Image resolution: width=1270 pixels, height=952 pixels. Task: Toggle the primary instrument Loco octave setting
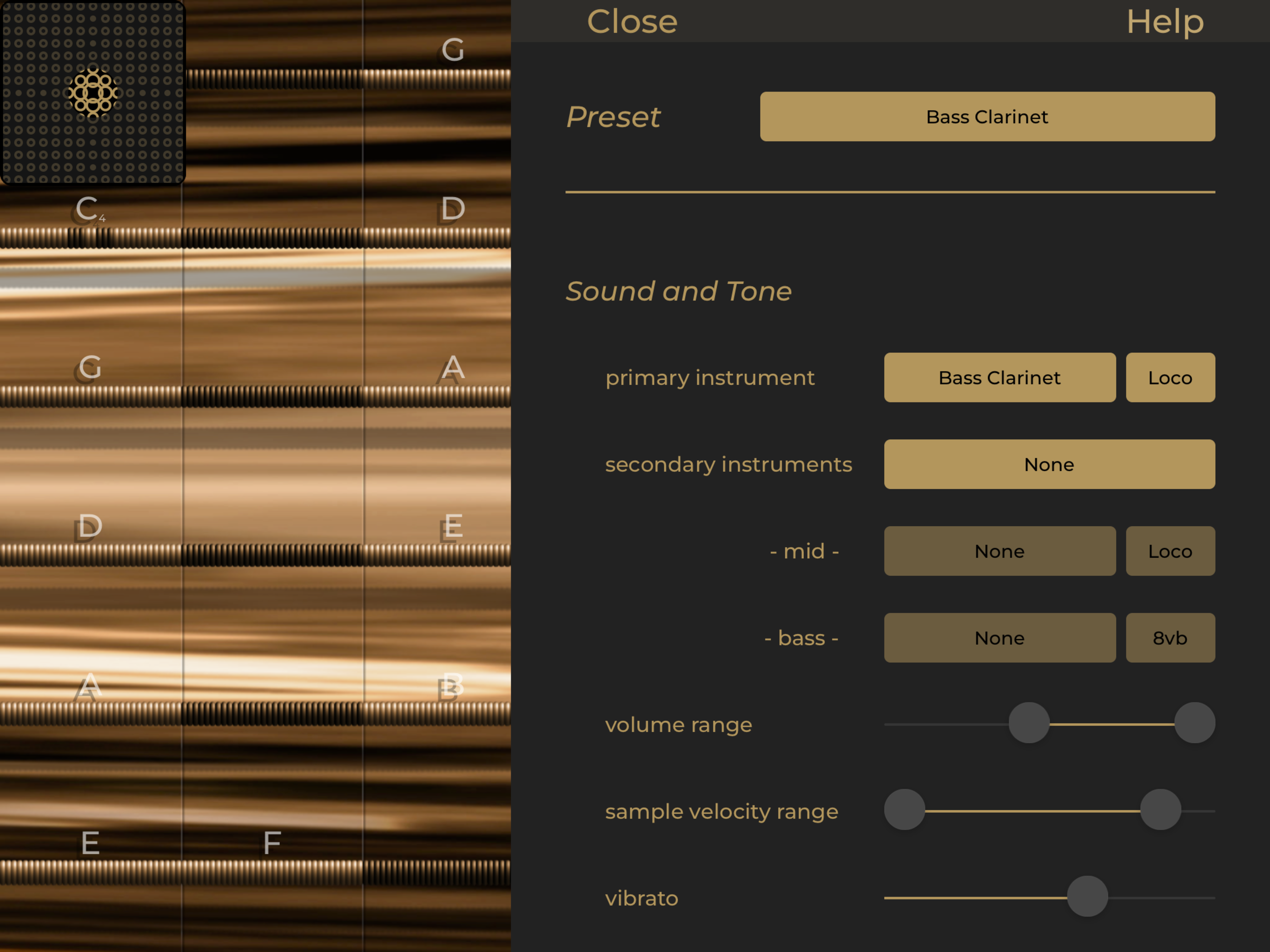tap(1170, 377)
